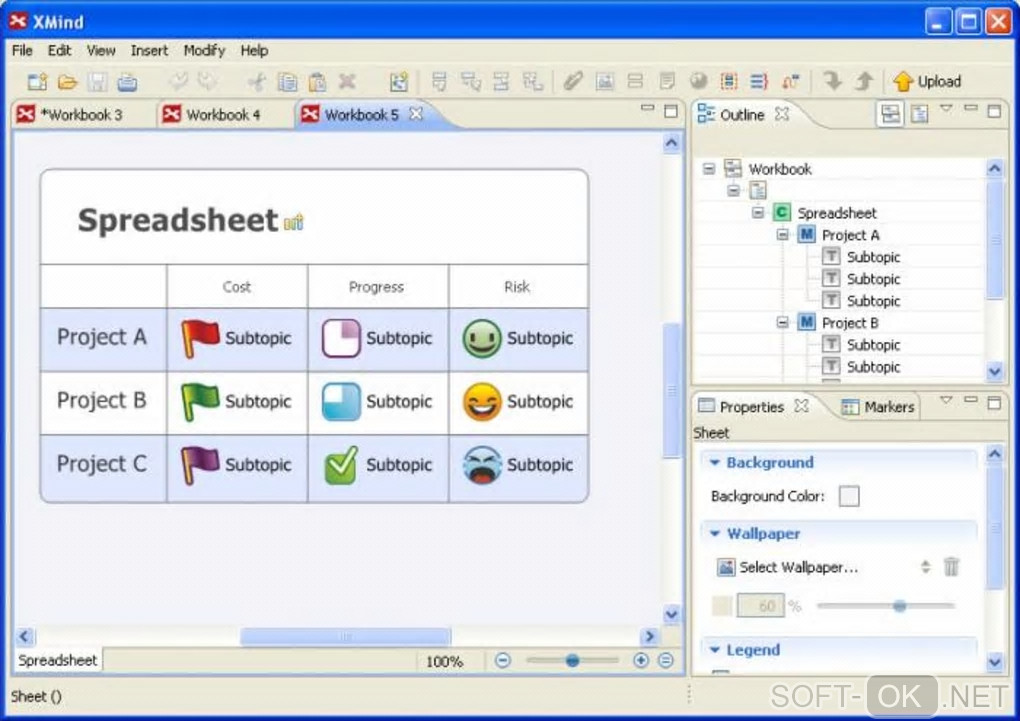Click the Copy toolbar icon
This screenshot has height=721, width=1020.
coord(287,81)
